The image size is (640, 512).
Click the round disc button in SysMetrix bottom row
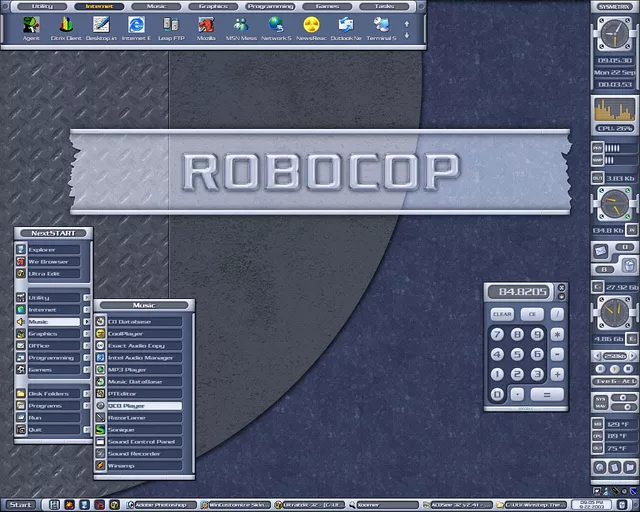click(600, 467)
